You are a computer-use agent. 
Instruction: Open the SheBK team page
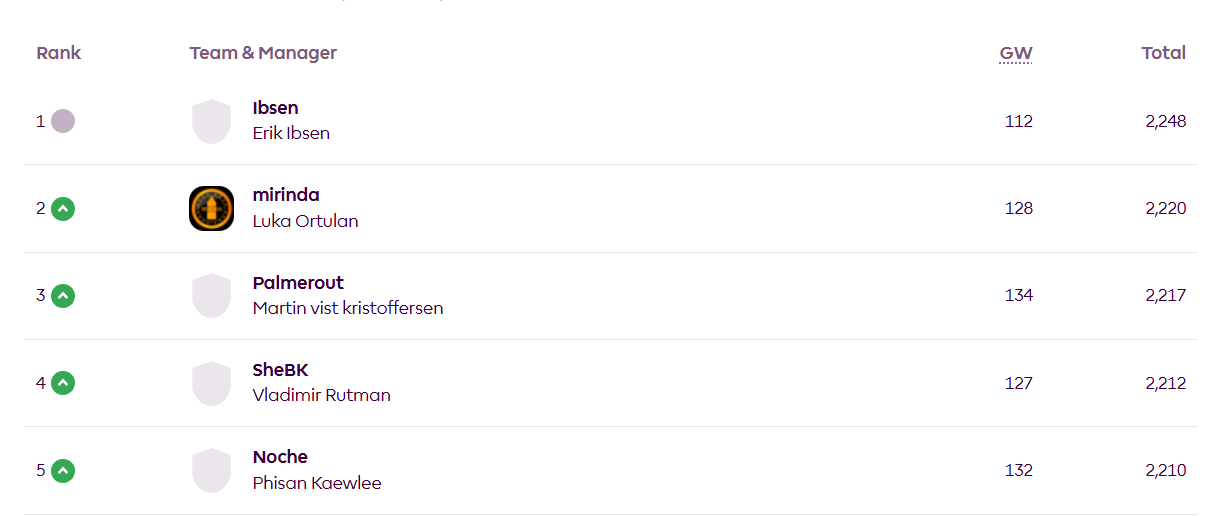[x=280, y=370]
